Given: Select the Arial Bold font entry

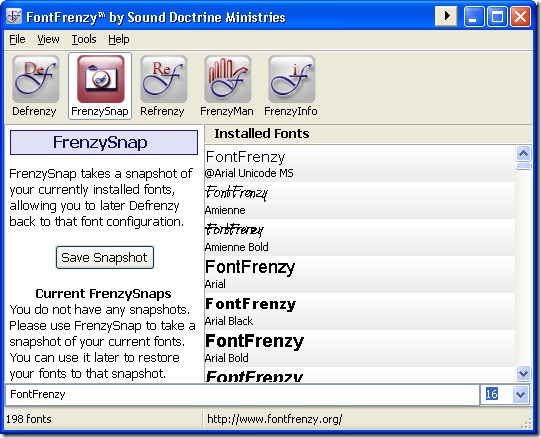Looking at the screenshot, I should (360, 348).
